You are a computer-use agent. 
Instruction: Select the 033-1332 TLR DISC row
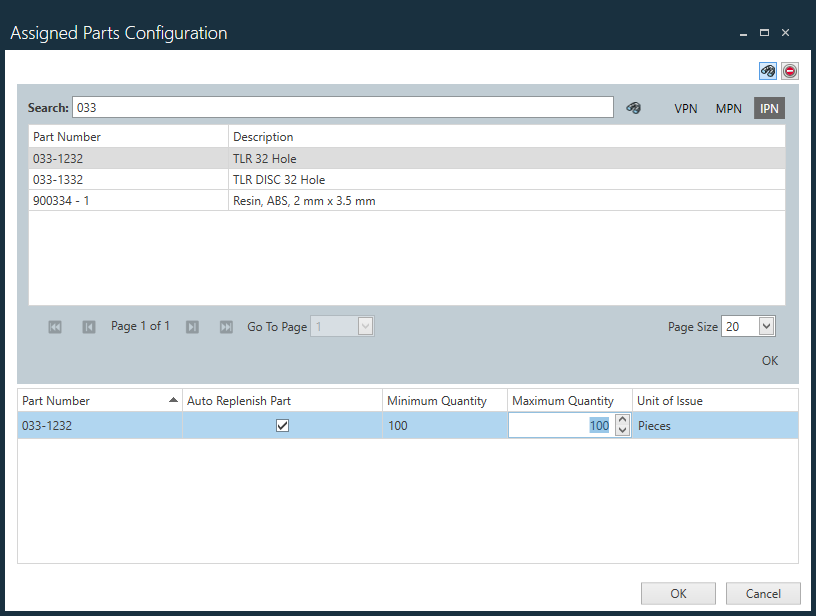click(300, 180)
